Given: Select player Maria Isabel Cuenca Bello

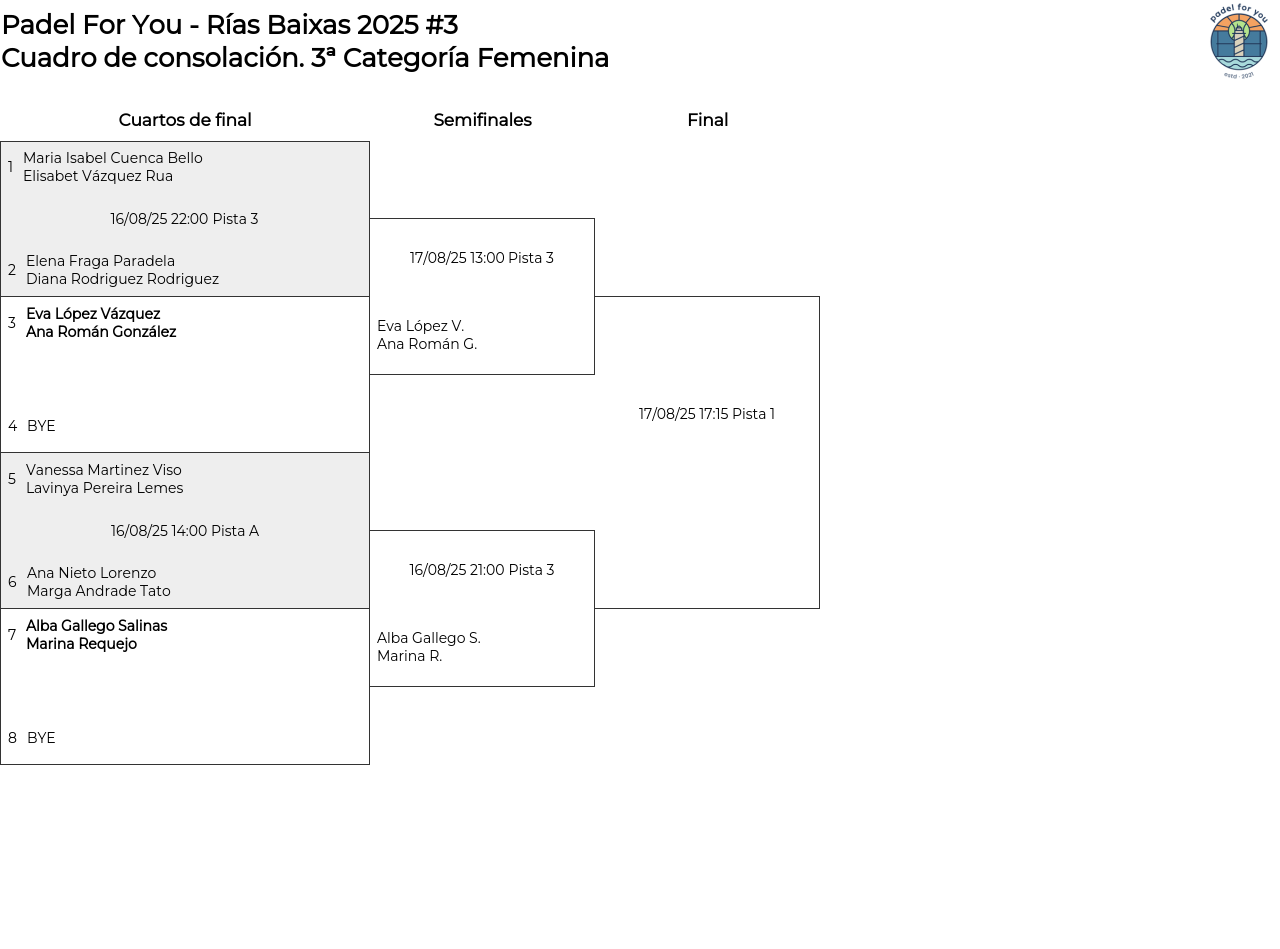Looking at the screenshot, I should (112, 158).
